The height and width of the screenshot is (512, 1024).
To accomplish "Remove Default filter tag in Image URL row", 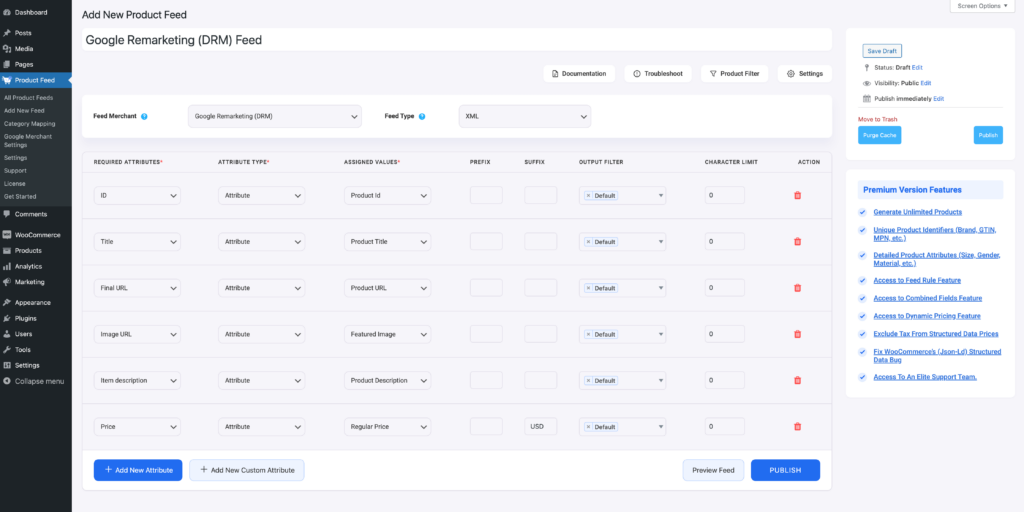I will 588,334.
